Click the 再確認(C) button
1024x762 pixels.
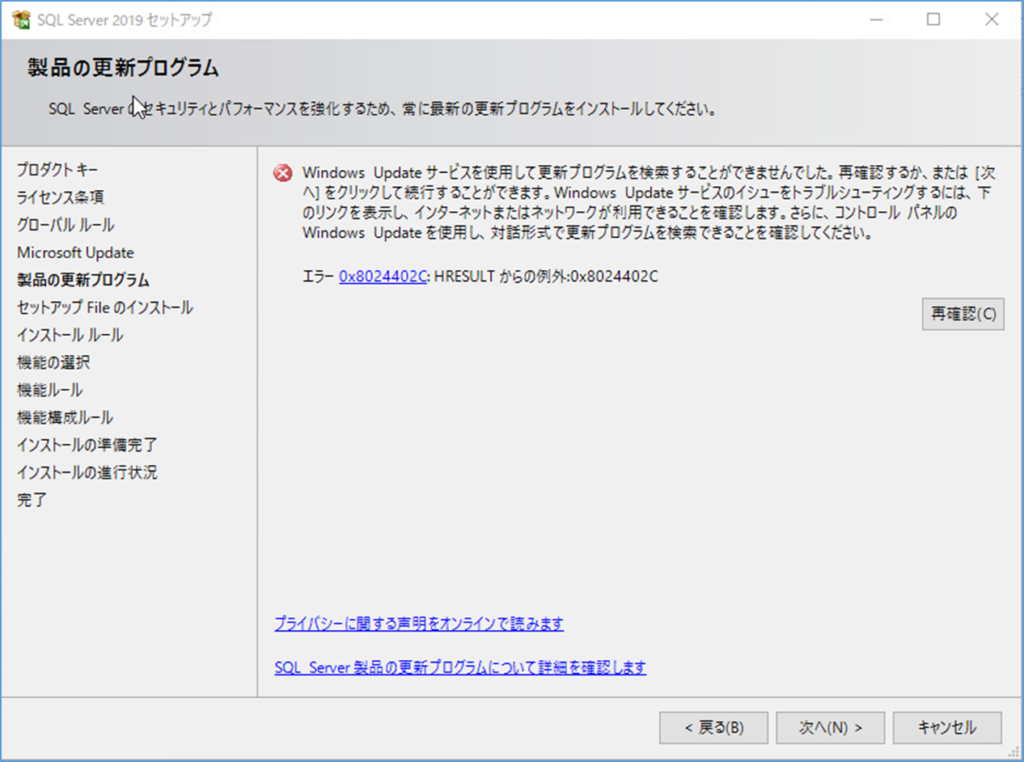963,314
